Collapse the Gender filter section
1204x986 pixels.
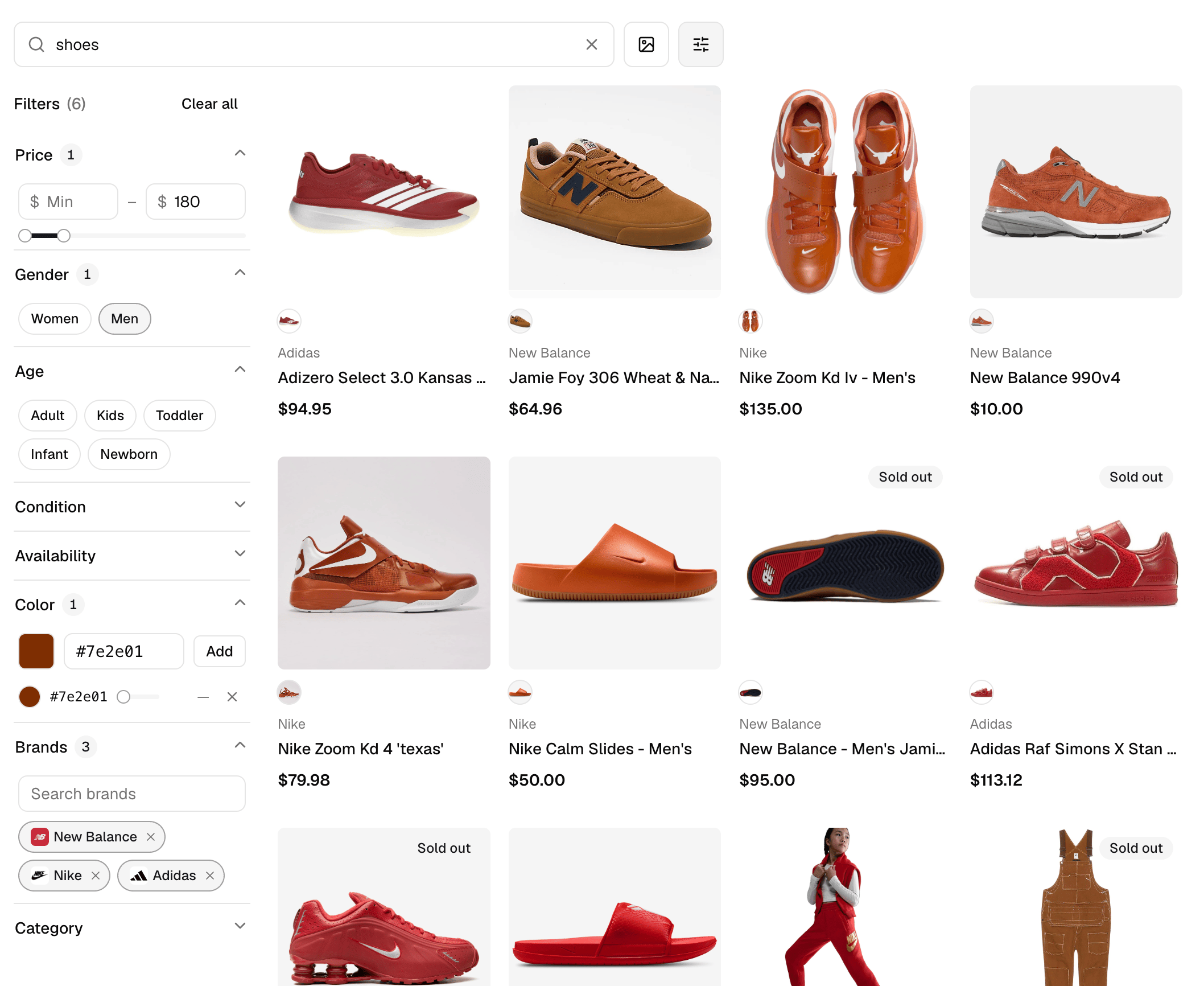click(240, 273)
